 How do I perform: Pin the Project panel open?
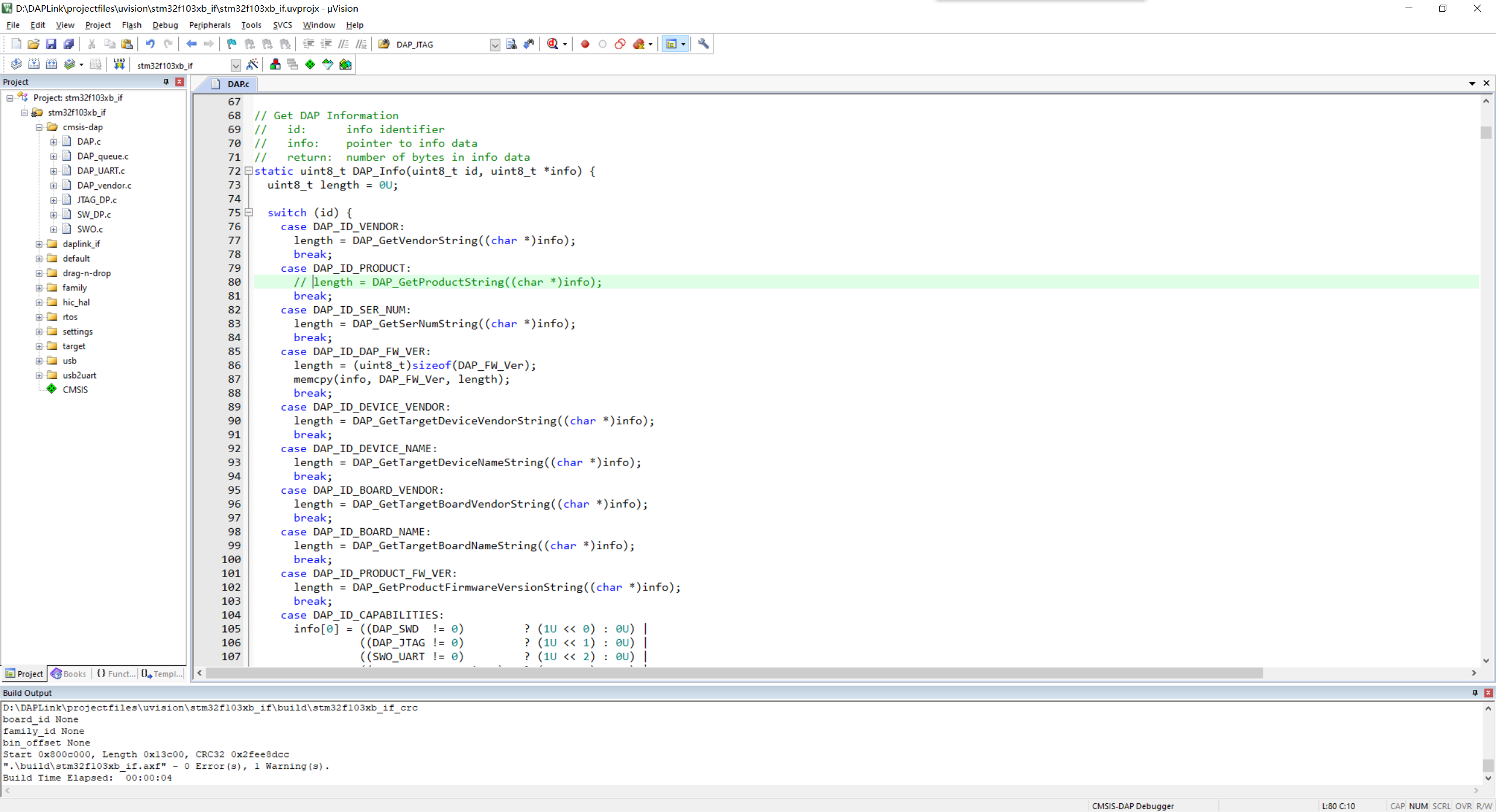(165, 82)
